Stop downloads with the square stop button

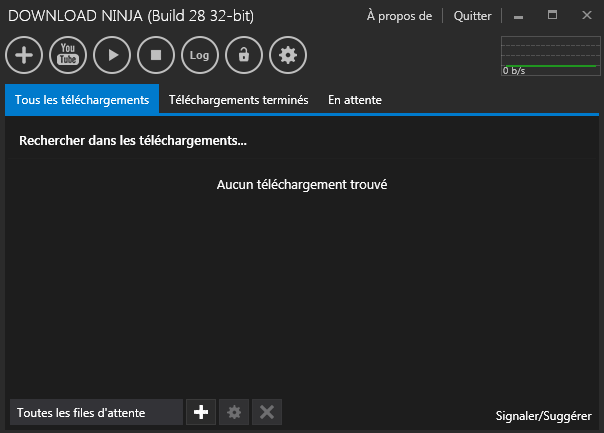tap(156, 55)
